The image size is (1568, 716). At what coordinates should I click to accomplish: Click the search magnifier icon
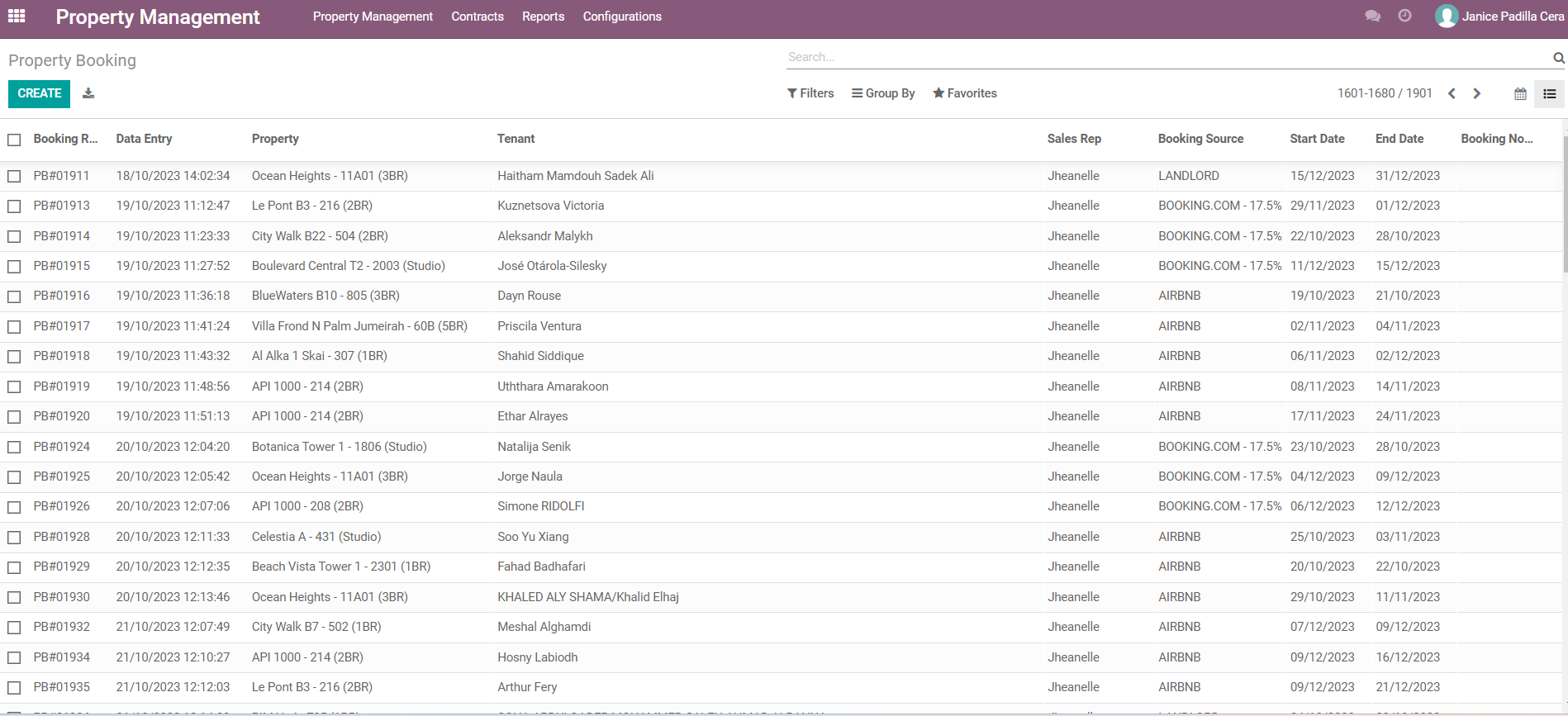(1558, 58)
